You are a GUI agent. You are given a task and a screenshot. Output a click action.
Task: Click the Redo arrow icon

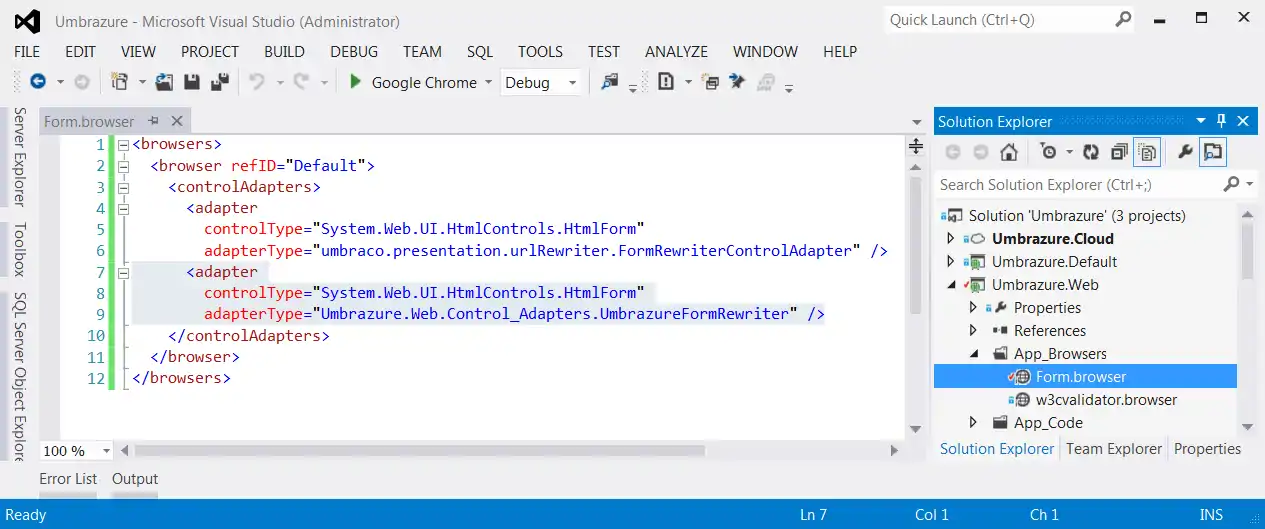pos(301,82)
